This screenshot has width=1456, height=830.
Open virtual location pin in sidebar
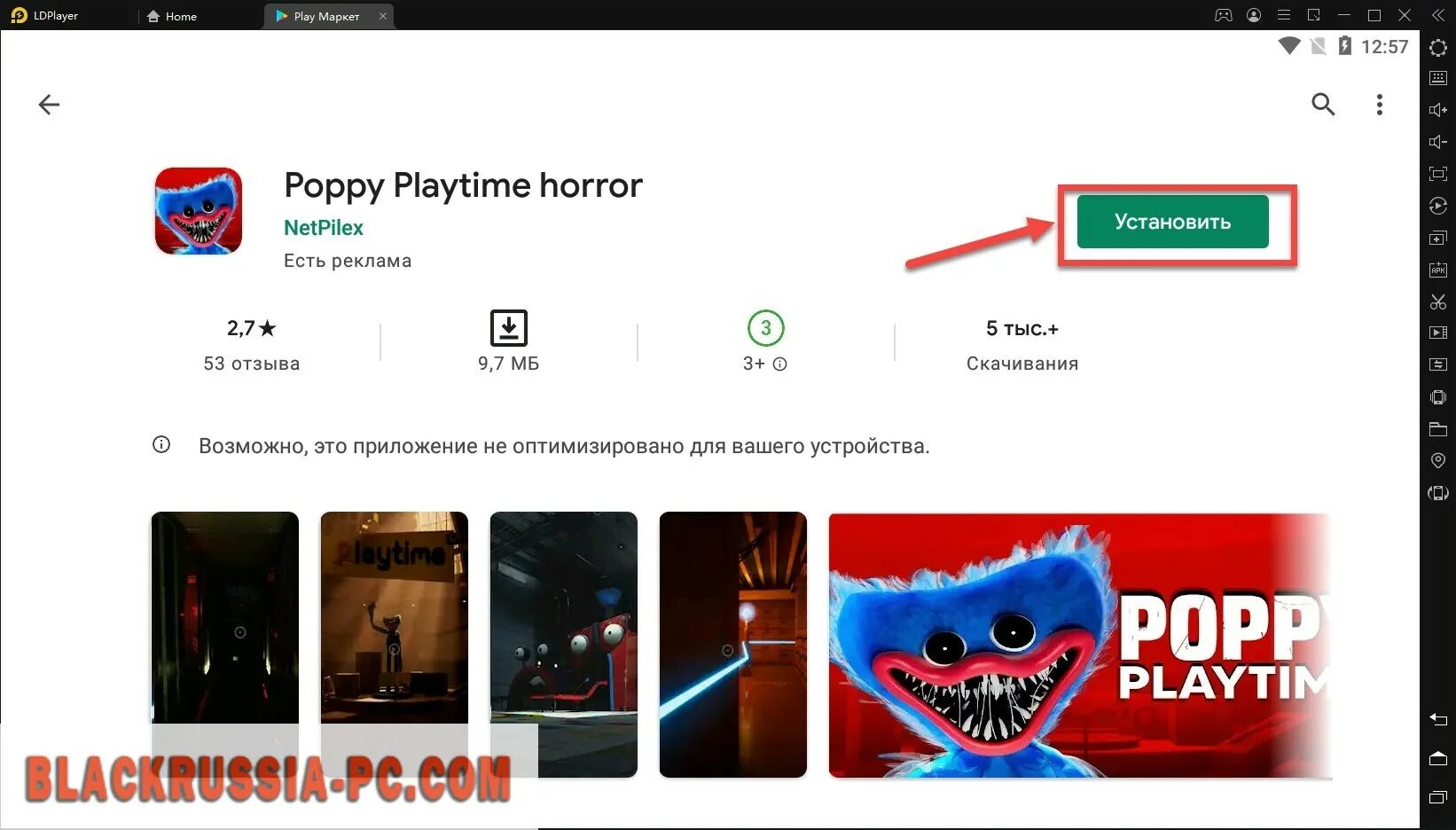(1438, 461)
